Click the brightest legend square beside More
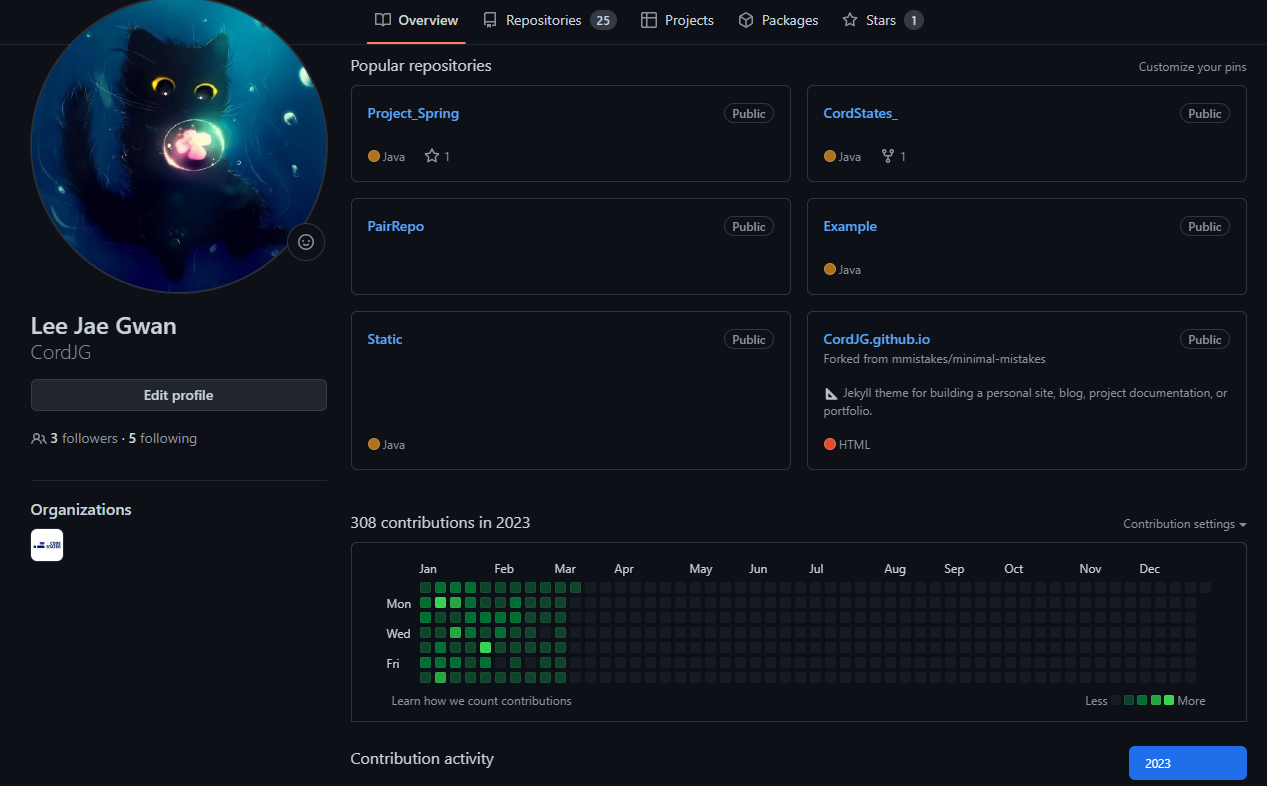The image size is (1267, 786). coord(1169,700)
